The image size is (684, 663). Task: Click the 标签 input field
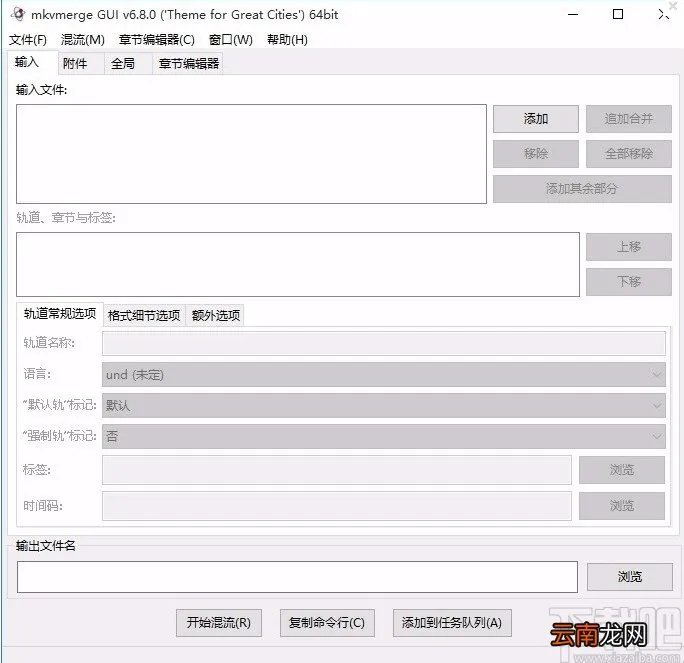pyautogui.click(x=337, y=470)
